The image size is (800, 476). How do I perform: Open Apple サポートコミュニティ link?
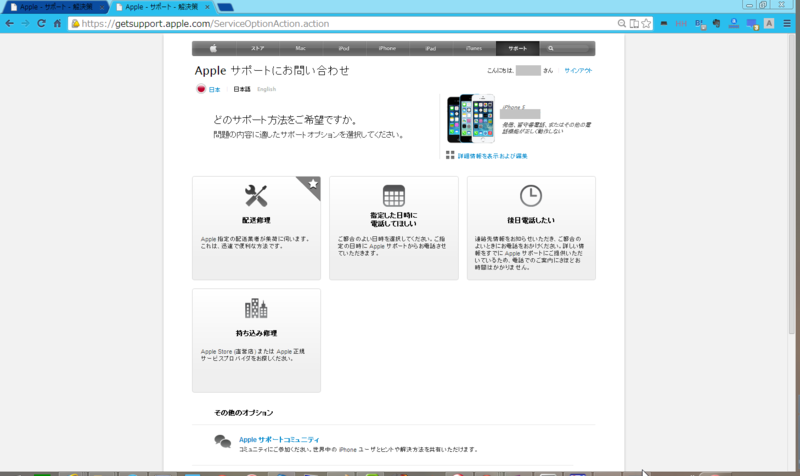tap(279, 440)
